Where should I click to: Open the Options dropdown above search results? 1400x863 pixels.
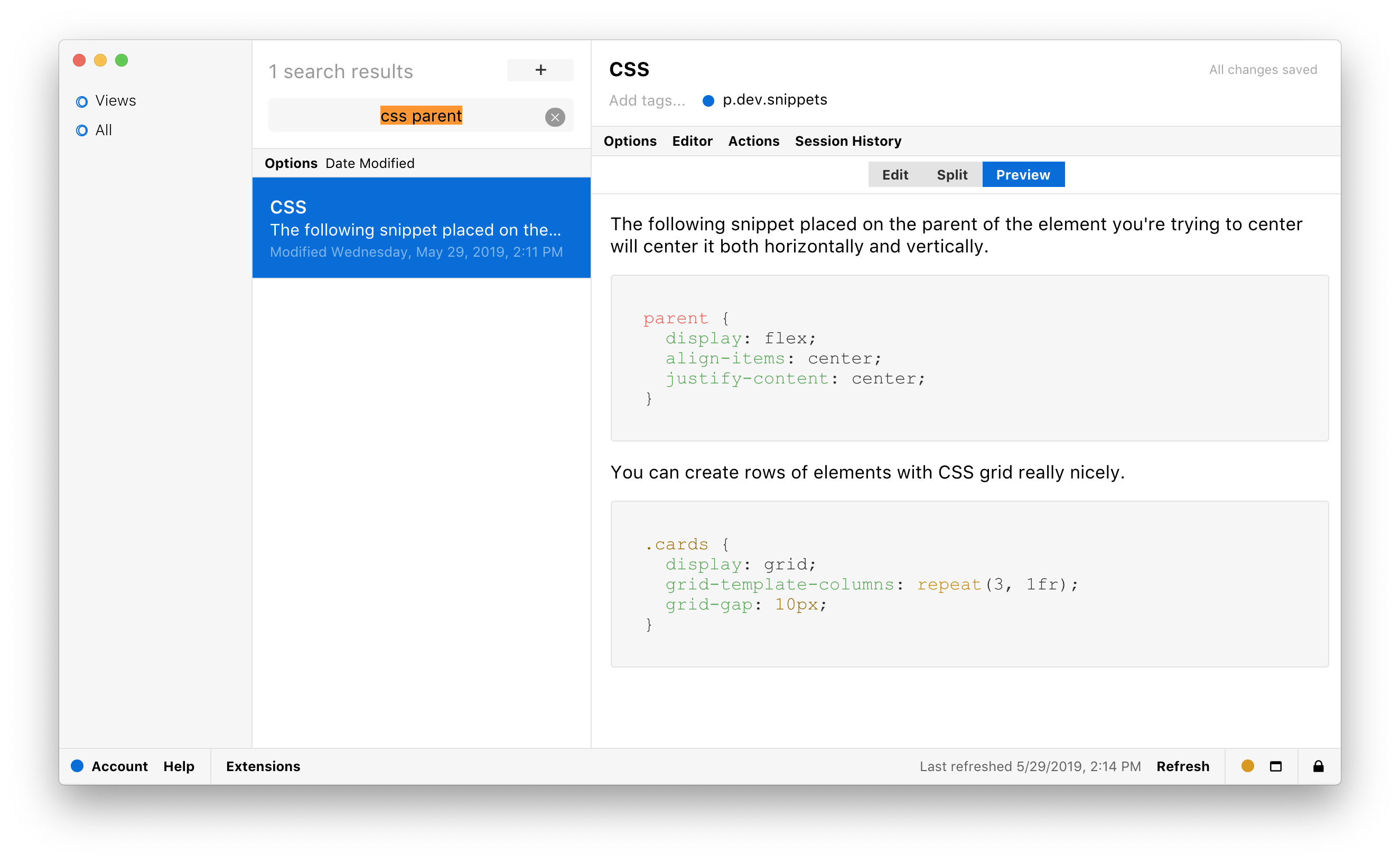[291, 163]
